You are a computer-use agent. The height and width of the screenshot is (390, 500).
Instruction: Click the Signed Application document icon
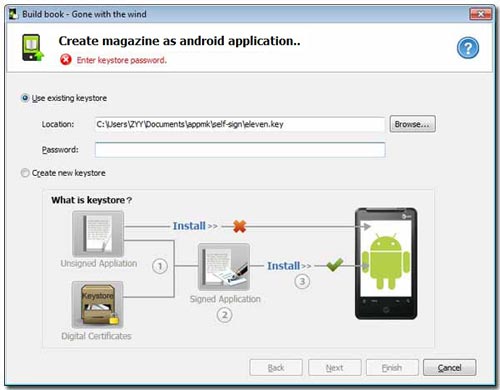coord(224,267)
